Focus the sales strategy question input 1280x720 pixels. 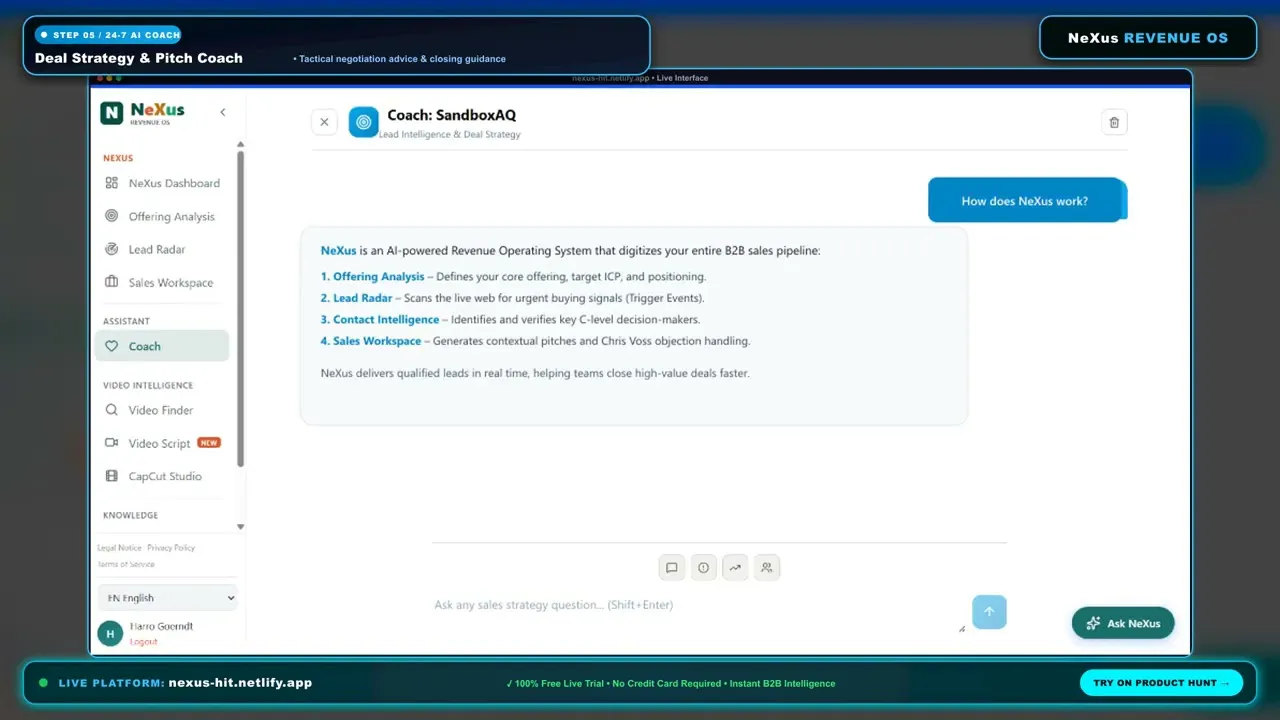click(699, 612)
